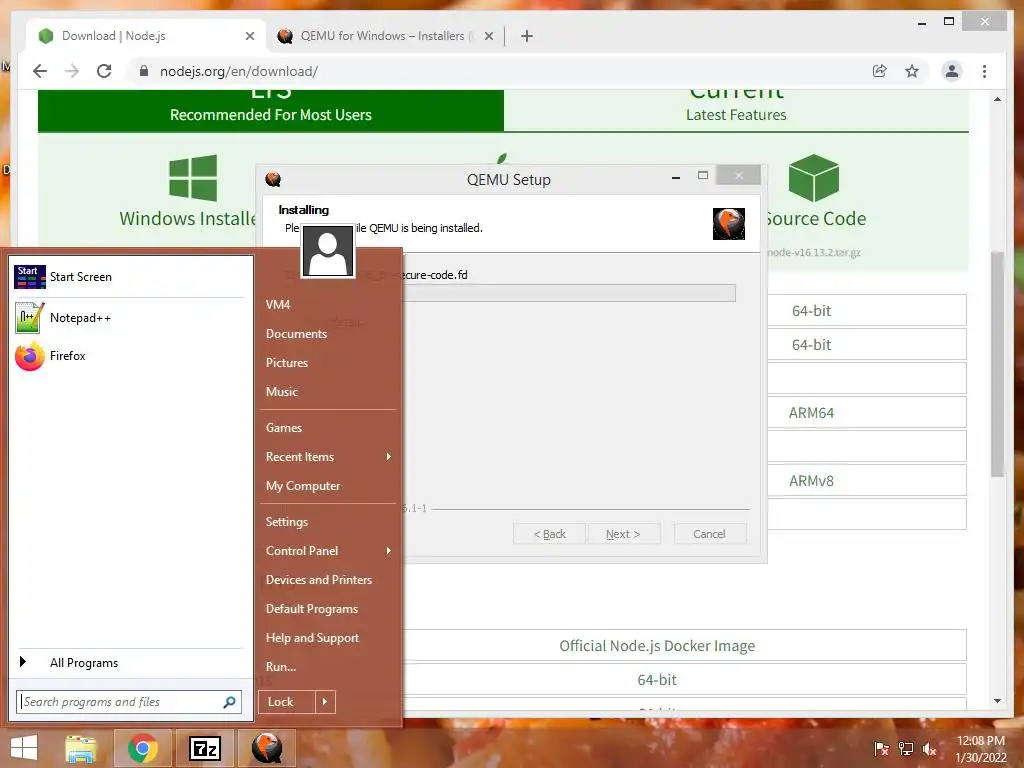
Task: Reload the Node.js page
Action: [x=104, y=71]
